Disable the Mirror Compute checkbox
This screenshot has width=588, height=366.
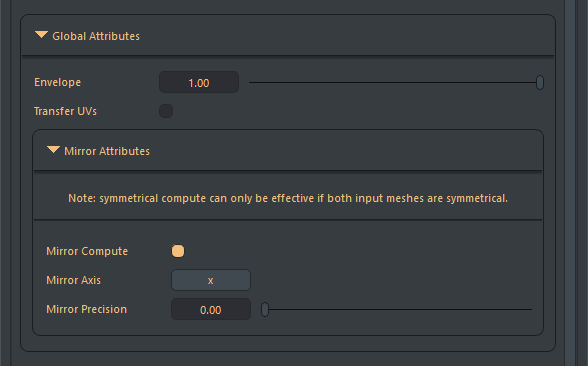(178, 251)
